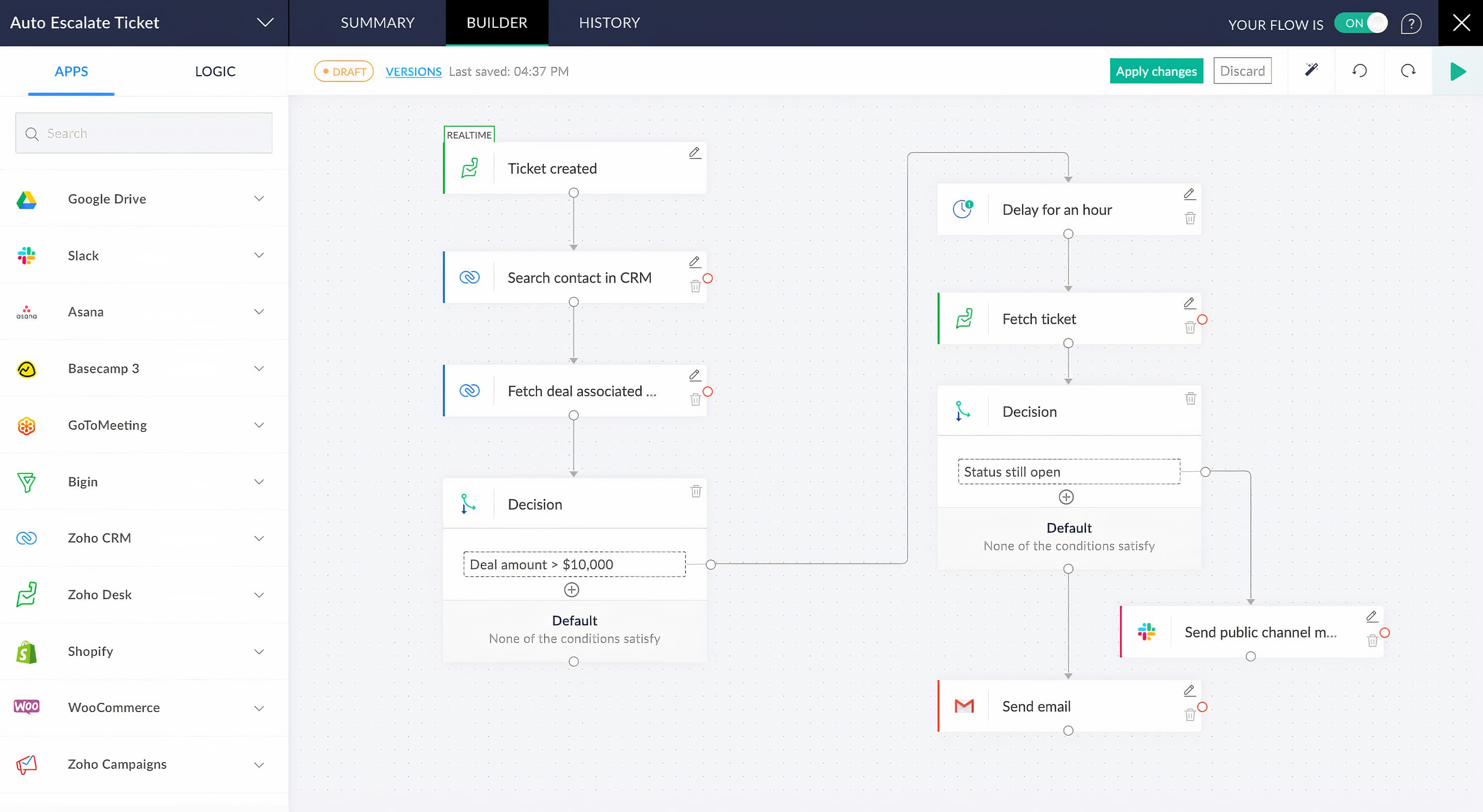Image resolution: width=1483 pixels, height=812 pixels.
Task: Switch to the SUMMARY tab
Action: (376, 23)
